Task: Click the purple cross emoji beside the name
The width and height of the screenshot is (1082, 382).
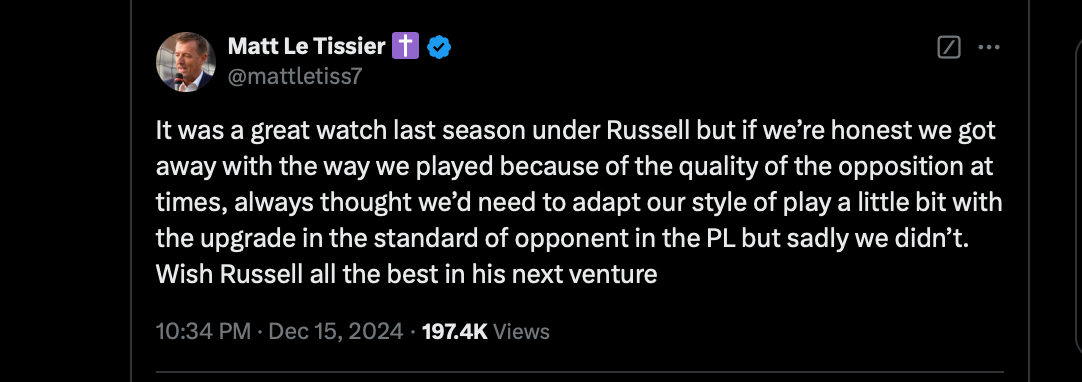Action: [x=406, y=47]
